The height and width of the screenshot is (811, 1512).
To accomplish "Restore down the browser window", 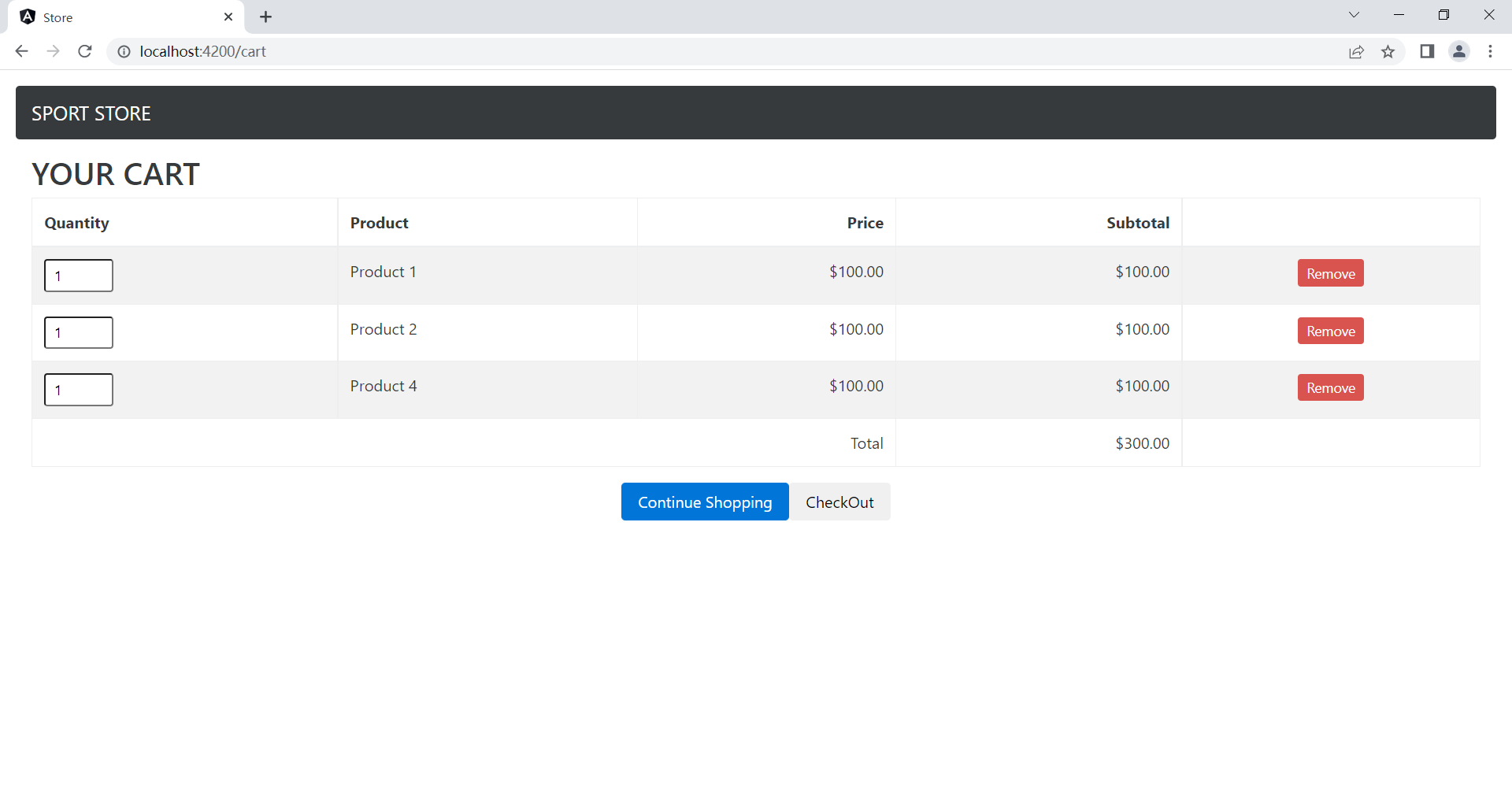I will [1443, 15].
